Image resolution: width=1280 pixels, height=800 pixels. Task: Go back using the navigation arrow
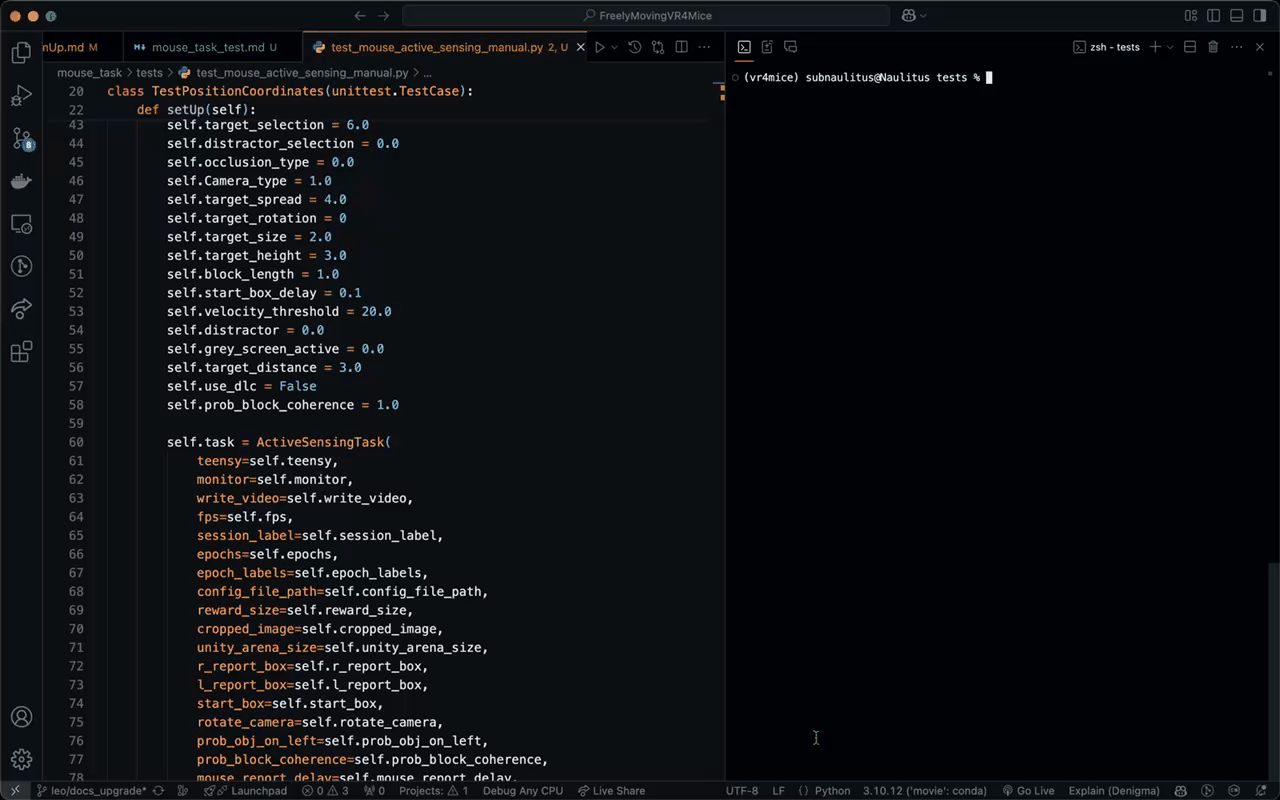[x=360, y=15]
